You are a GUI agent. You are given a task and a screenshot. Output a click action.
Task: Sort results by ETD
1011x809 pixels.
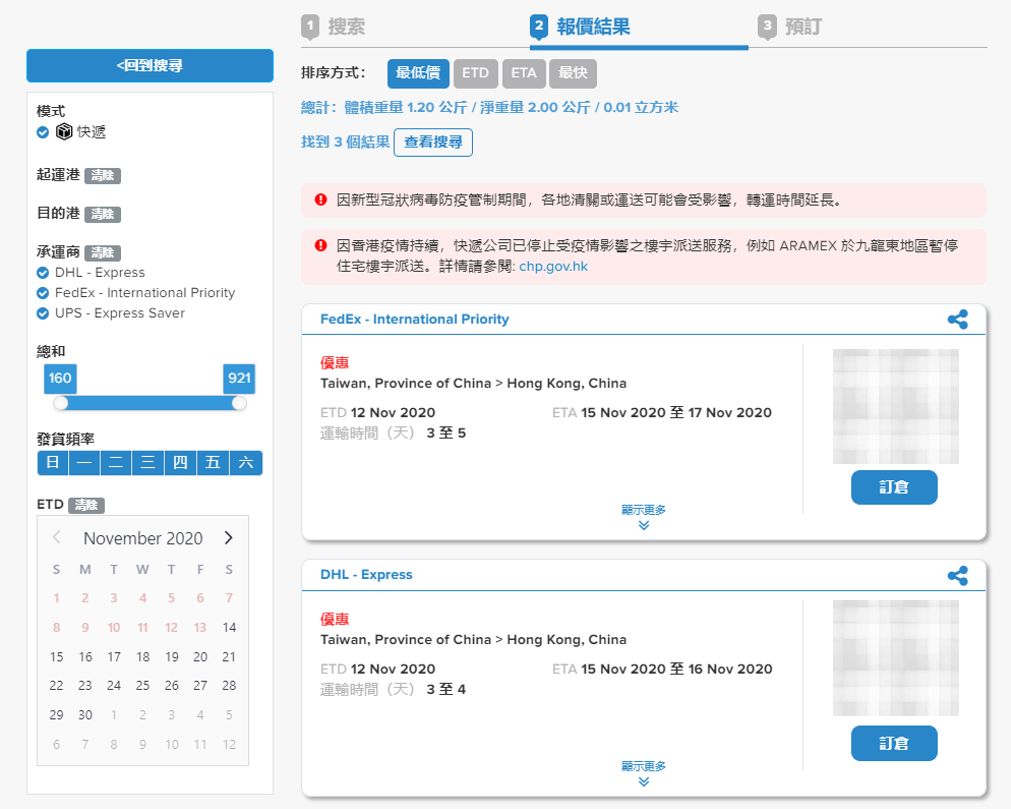pyautogui.click(x=476, y=73)
